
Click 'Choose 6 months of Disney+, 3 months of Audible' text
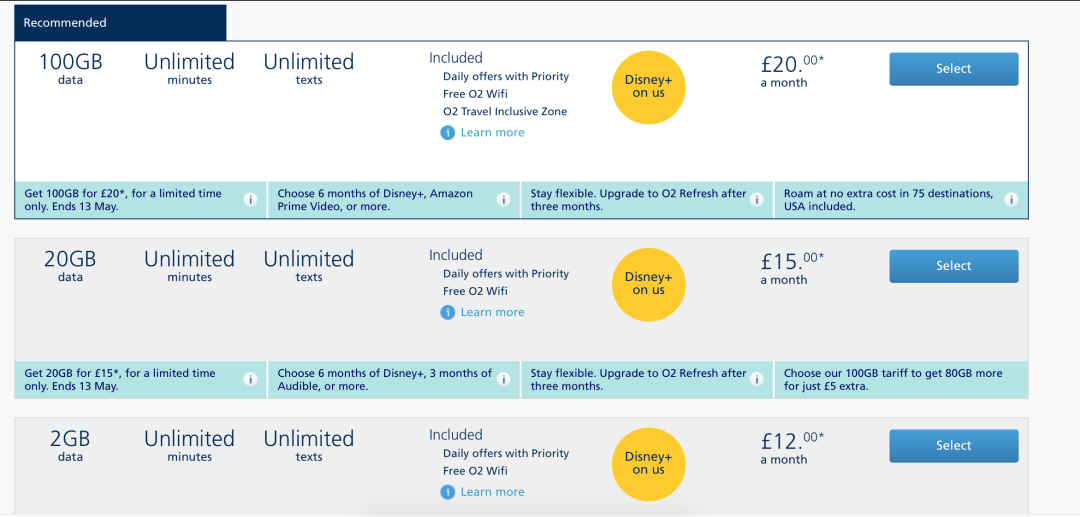coord(385,379)
